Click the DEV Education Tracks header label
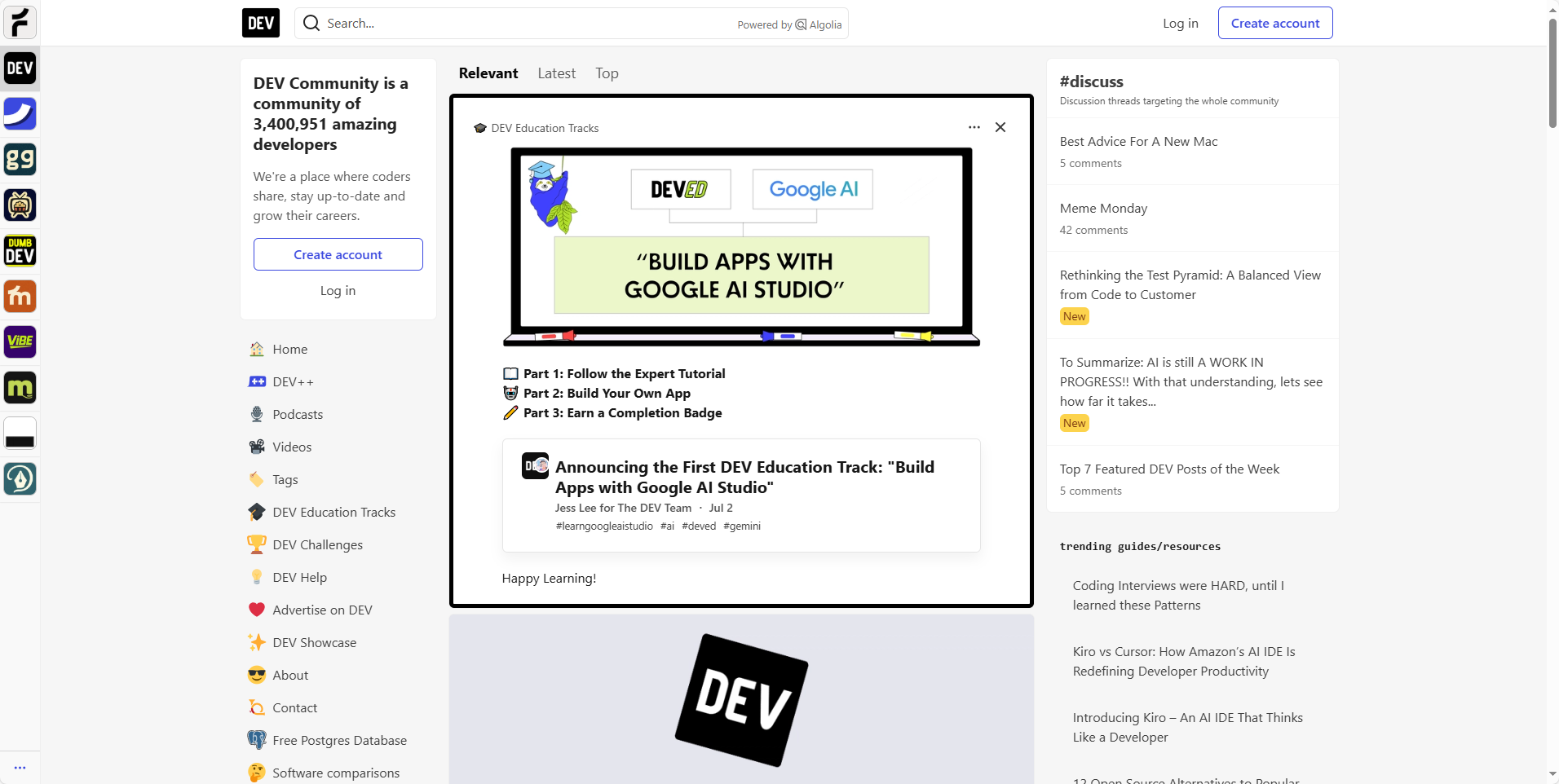Viewport: 1559px width, 784px height. tap(545, 128)
